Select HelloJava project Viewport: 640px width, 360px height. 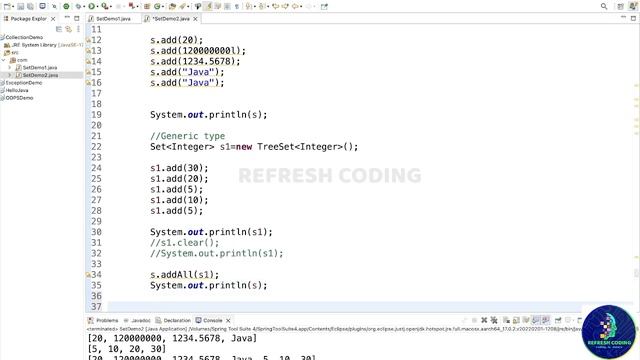tap(17, 90)
